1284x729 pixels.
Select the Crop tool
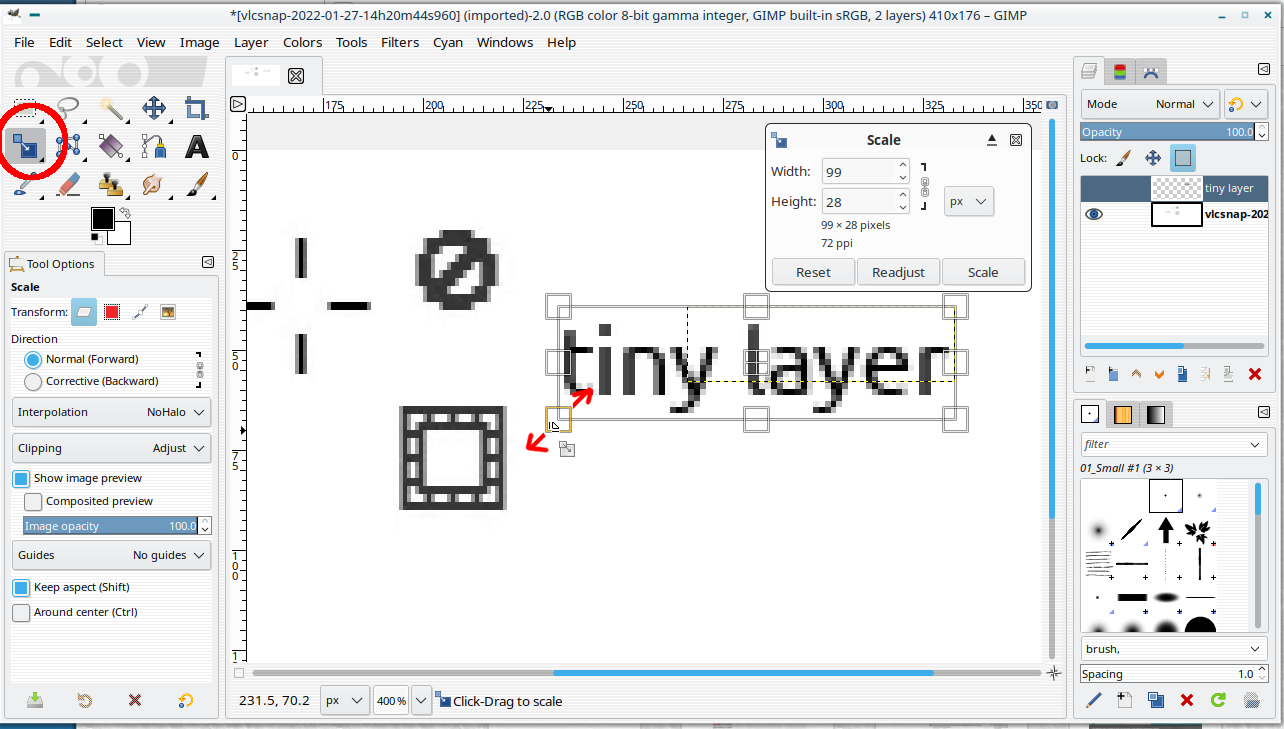click(x=197, y=107)
